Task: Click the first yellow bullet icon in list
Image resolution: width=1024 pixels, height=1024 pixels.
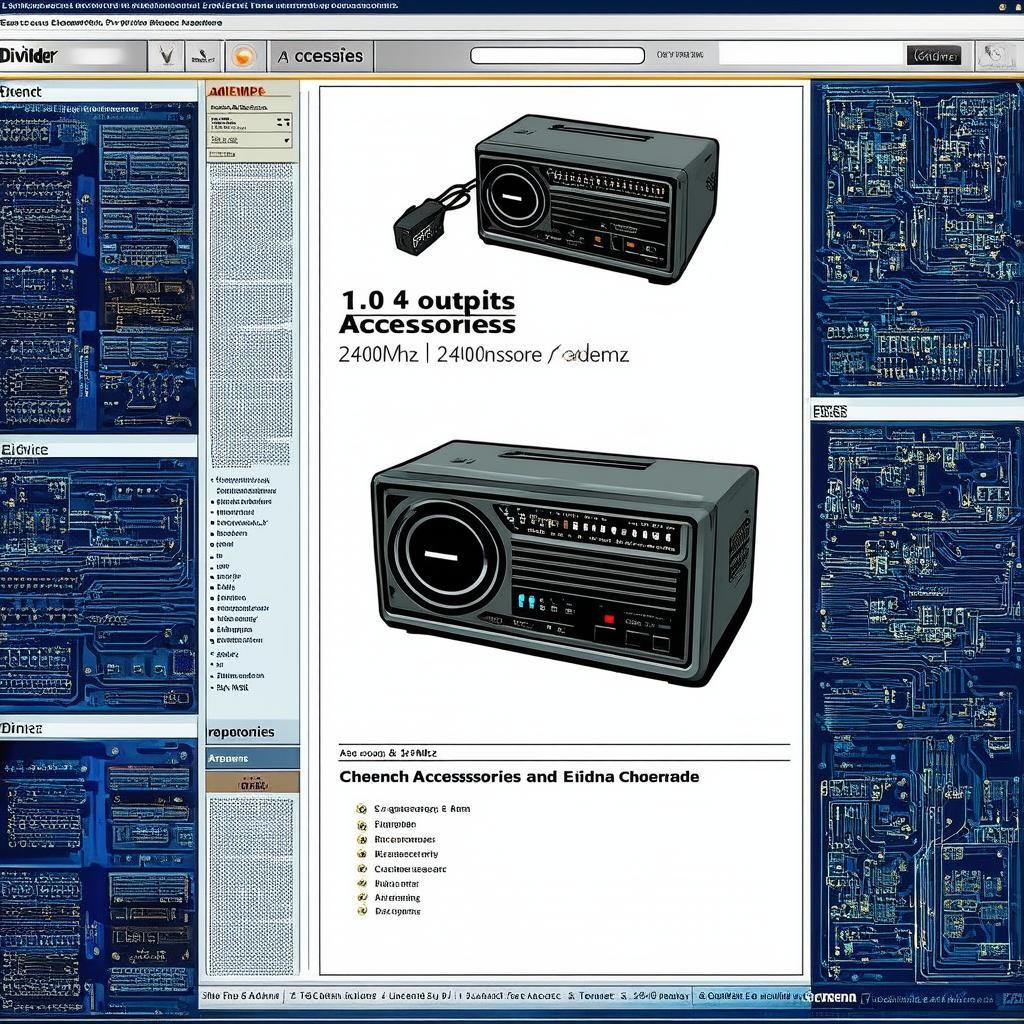Action: click(361, 808)
